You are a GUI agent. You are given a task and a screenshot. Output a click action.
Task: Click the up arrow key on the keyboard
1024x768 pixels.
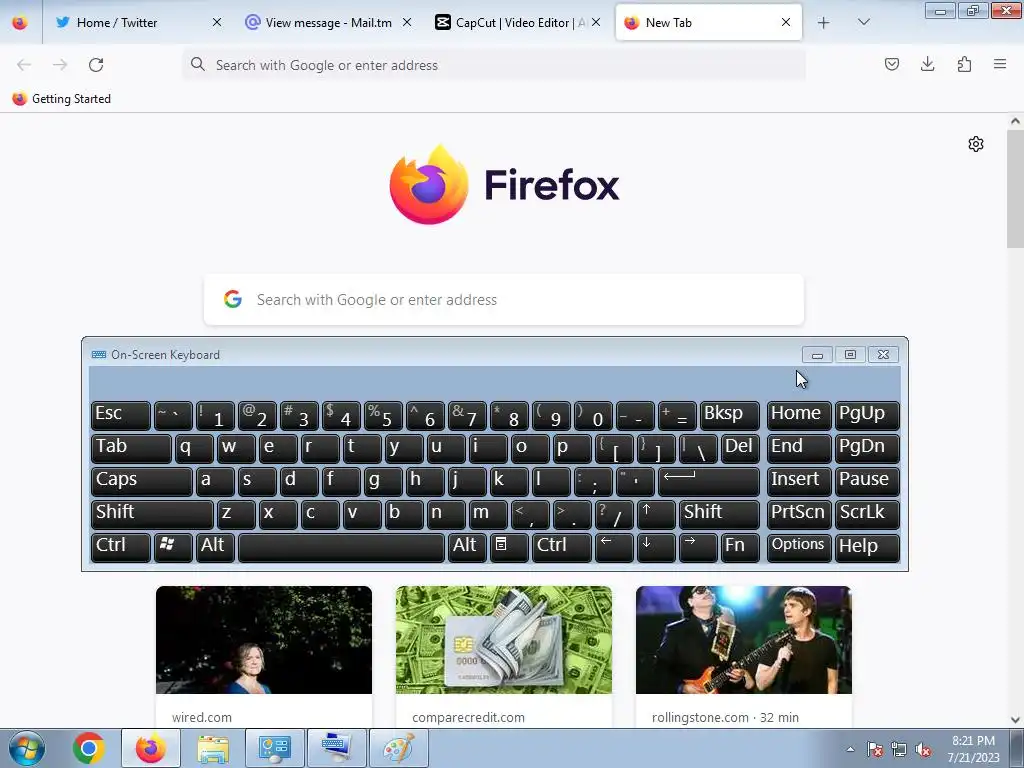click(x=656, y=514)
